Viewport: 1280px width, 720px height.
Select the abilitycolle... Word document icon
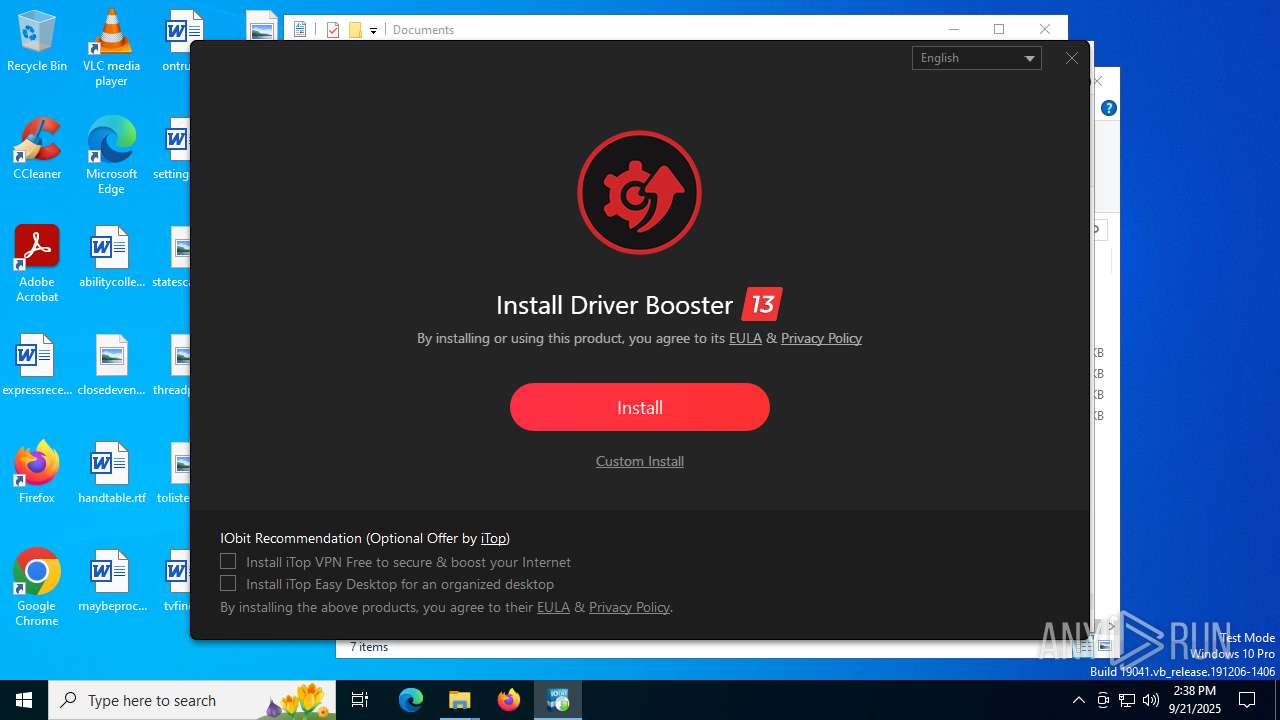(111, 258)
